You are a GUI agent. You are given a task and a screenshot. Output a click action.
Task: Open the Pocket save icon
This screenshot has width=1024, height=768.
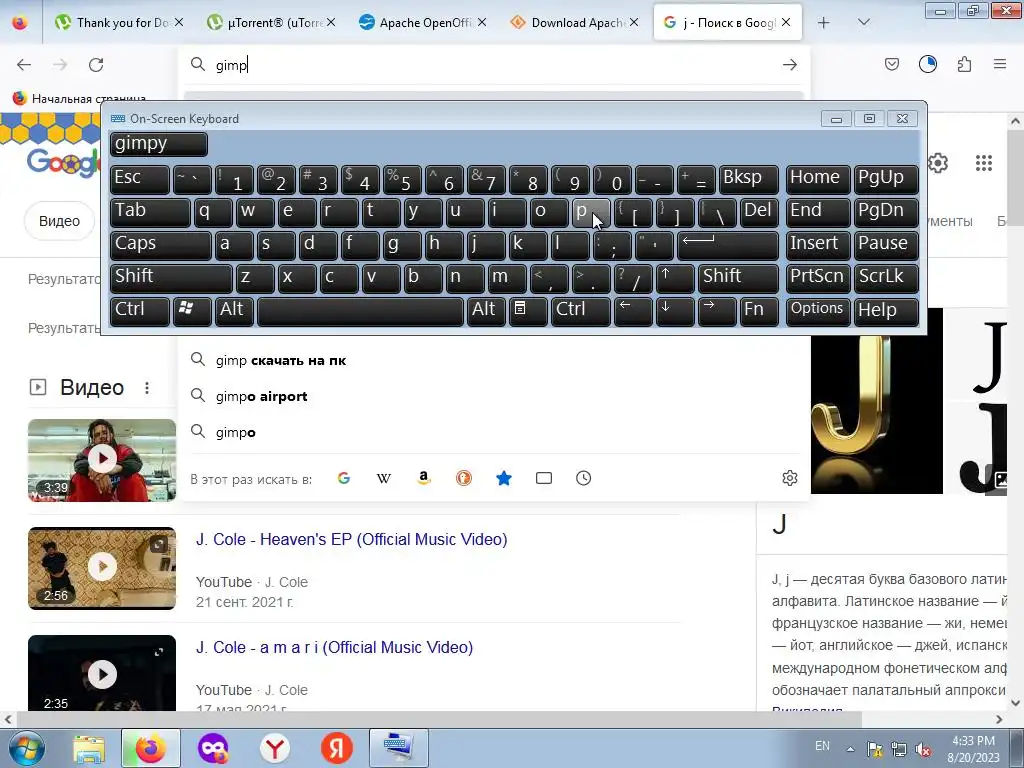(891, 64)
